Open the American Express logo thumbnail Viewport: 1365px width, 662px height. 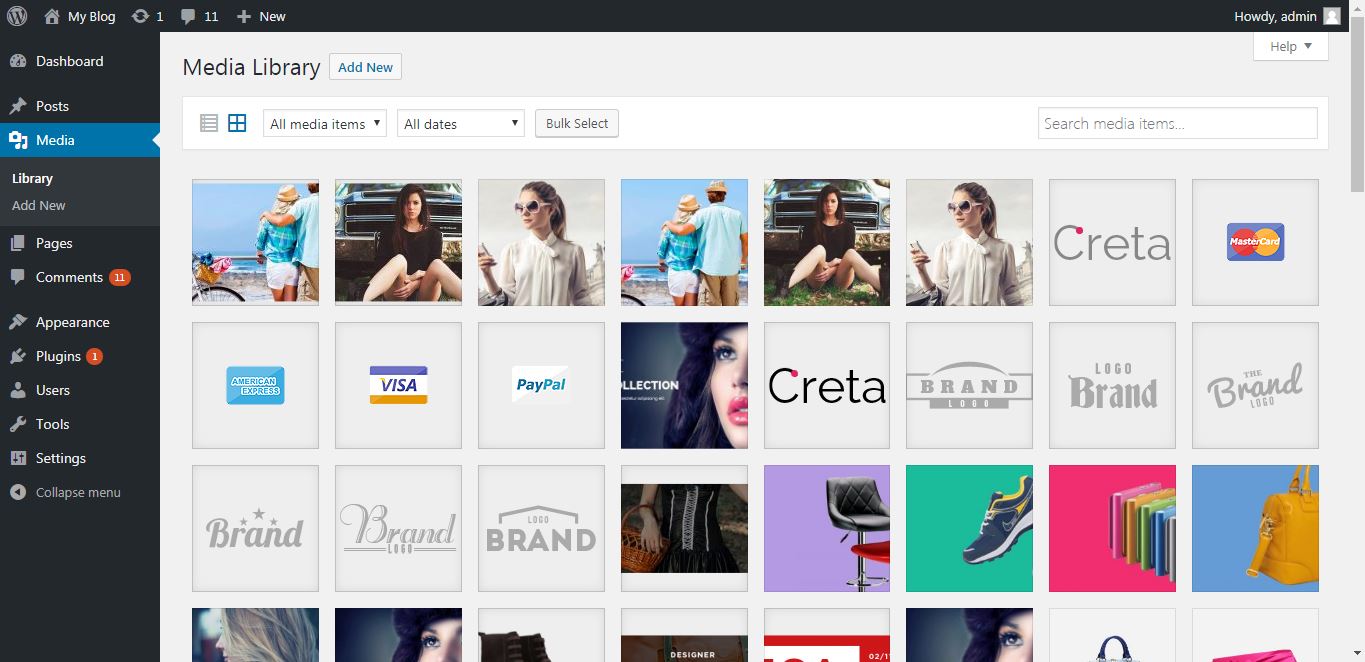point(255,385)
